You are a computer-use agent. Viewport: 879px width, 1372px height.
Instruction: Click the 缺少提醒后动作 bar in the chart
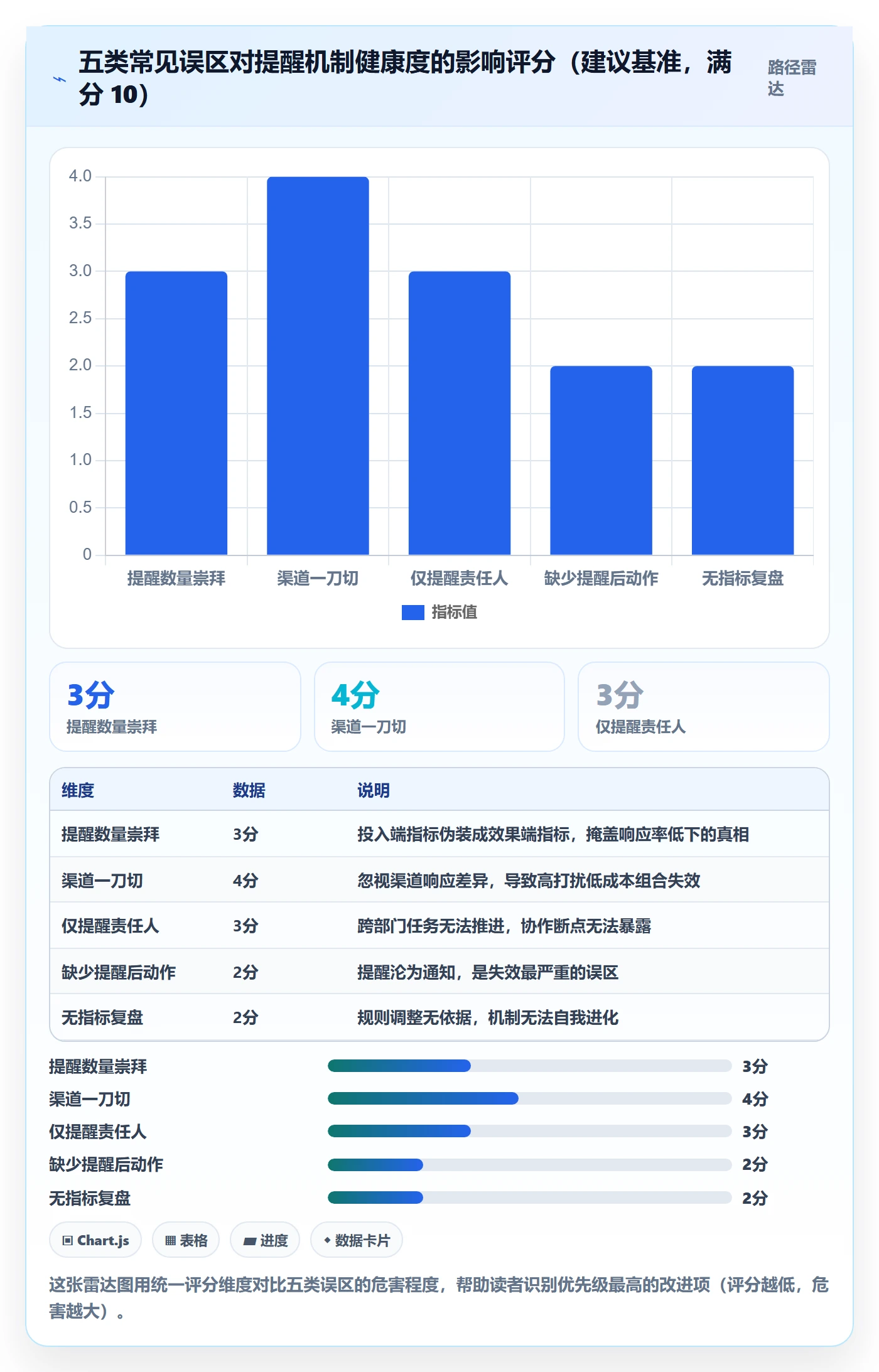(601, 460)
